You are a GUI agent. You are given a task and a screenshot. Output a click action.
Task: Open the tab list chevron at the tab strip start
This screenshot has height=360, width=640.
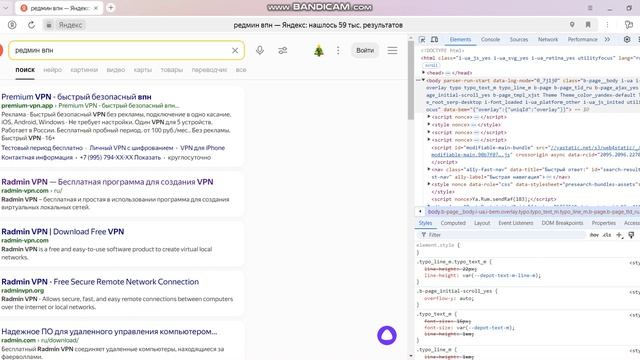[x=6, y=8]
